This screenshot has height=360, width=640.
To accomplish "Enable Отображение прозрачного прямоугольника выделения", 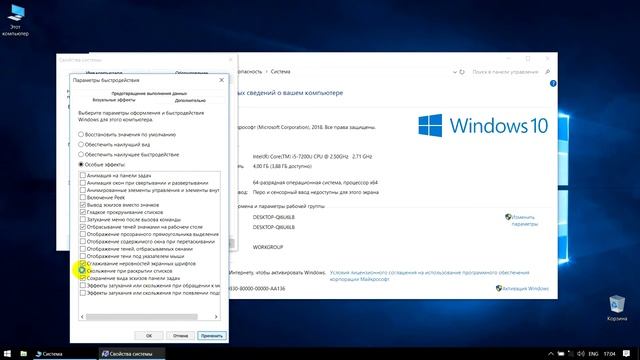I will 83,234.
